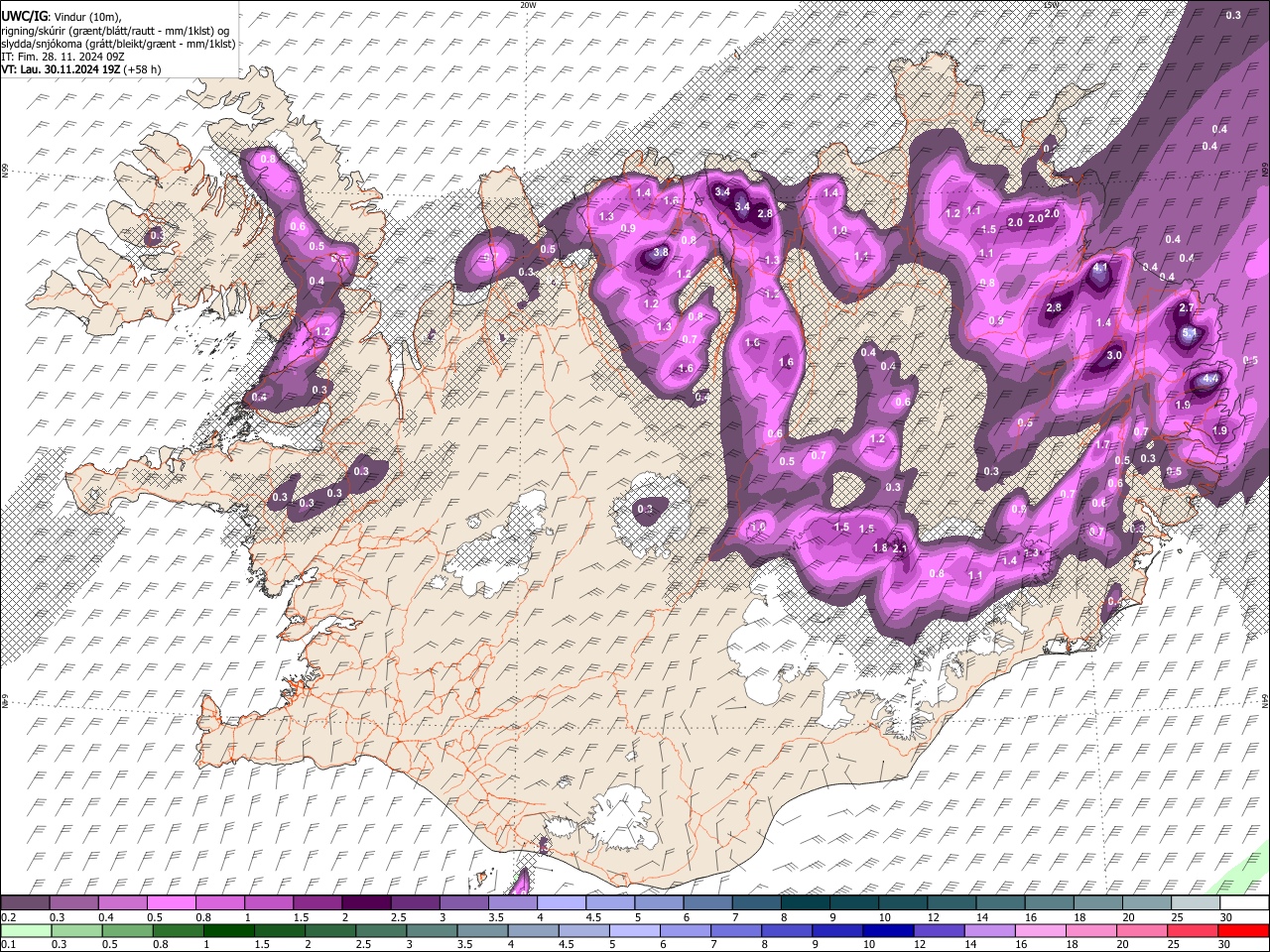Pick the medium green swatch between 0.5 and 0.8 in the bottom legend row
Image resolution: width=1270 pixels, height=952 pixels.
point(128,930)
